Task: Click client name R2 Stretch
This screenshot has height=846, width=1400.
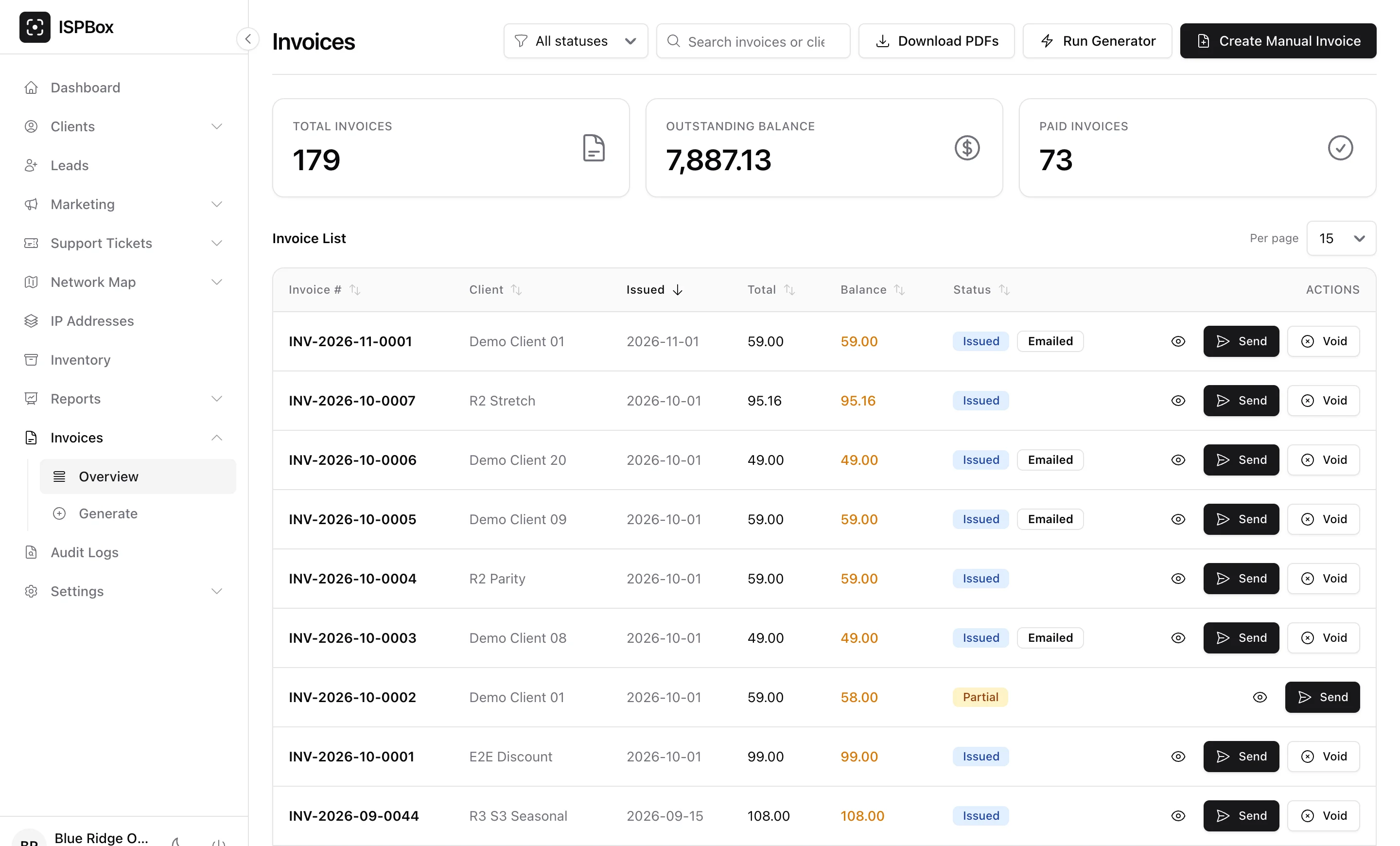Action: pyautogui.click(x=502, y=401)
